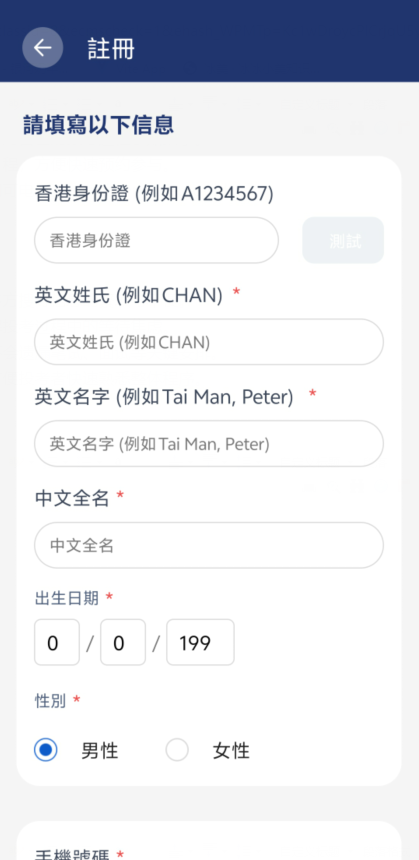Screen dimensions: 419x860
Task: Focus the 香港身份證 input field
Action: [156, 240]
